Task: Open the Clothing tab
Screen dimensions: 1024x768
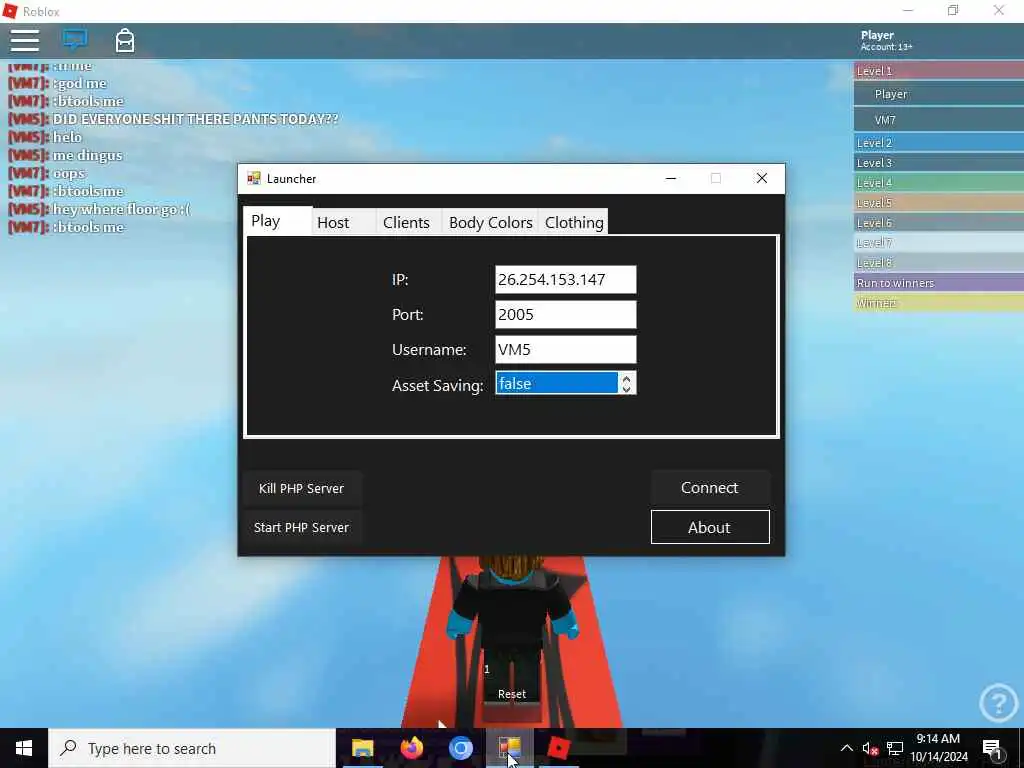Action: pyautogui.click(x=573, y=222)
